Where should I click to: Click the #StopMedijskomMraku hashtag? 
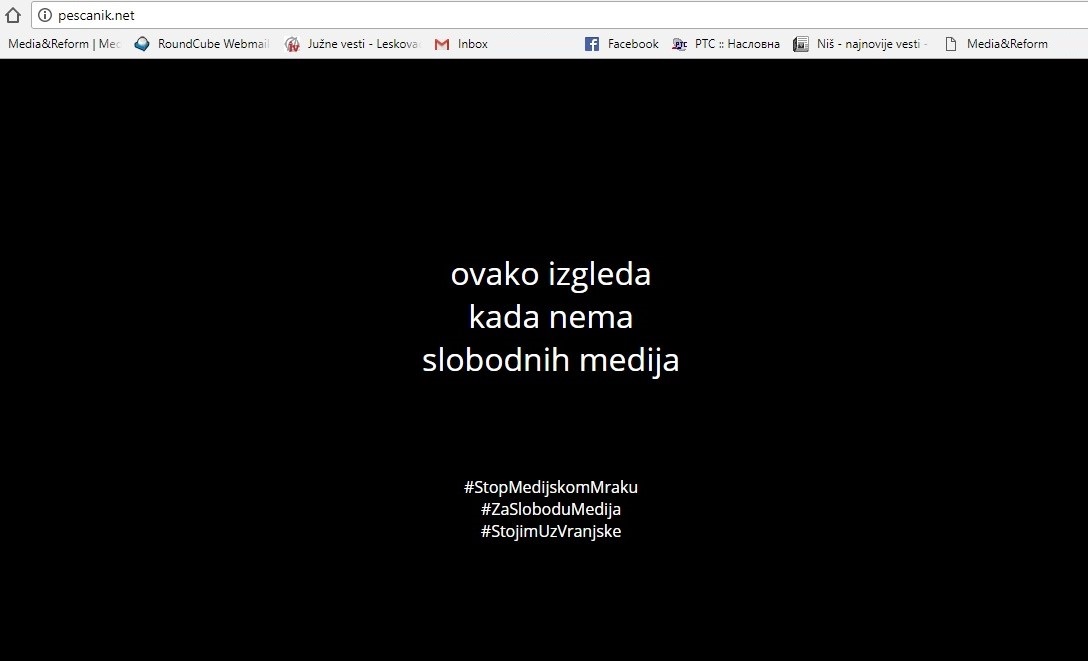point(550,487)
